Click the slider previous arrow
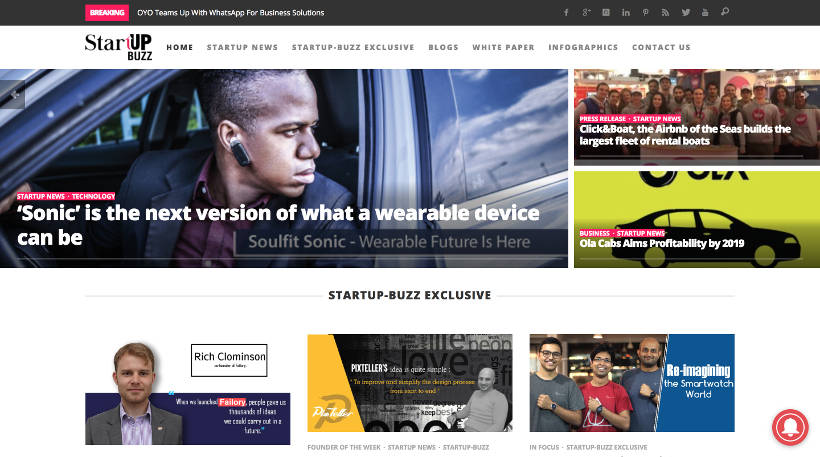The image size is (820, 457). coord(13,94)
